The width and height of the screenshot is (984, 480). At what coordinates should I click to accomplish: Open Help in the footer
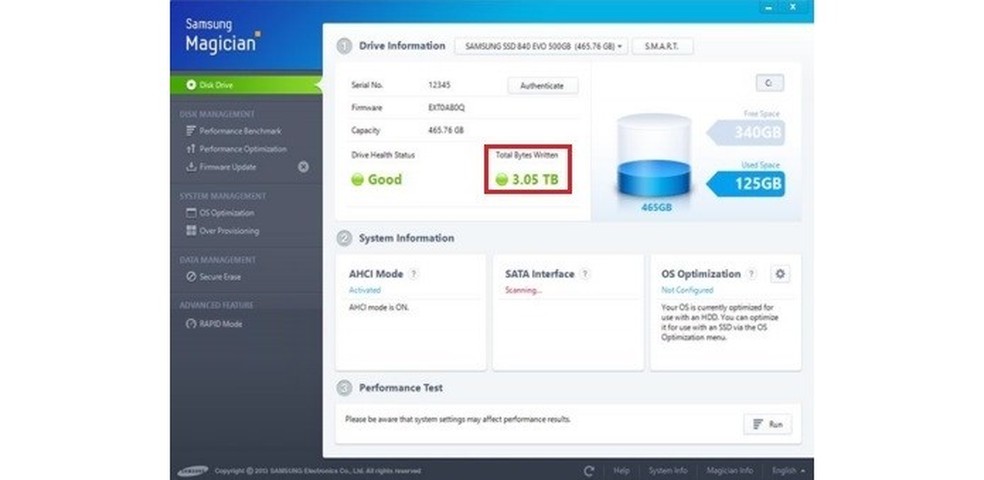click(621, 471)
